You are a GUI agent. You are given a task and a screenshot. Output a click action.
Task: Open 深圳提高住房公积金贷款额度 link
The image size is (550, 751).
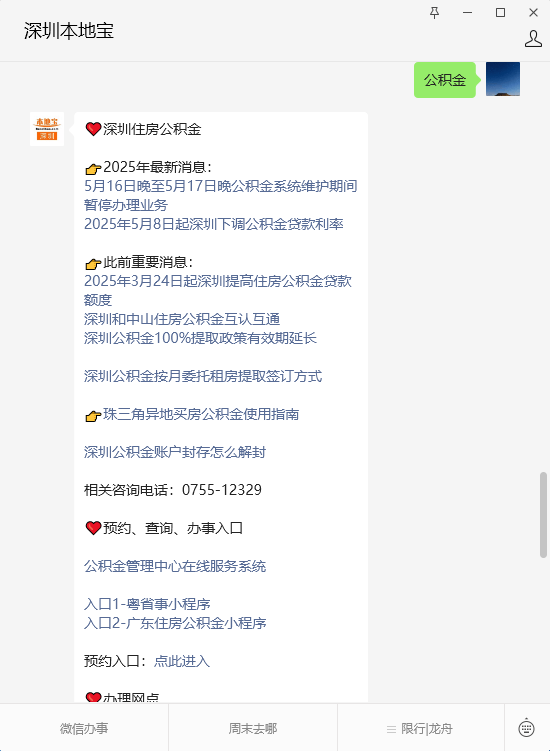coord(218,290)
